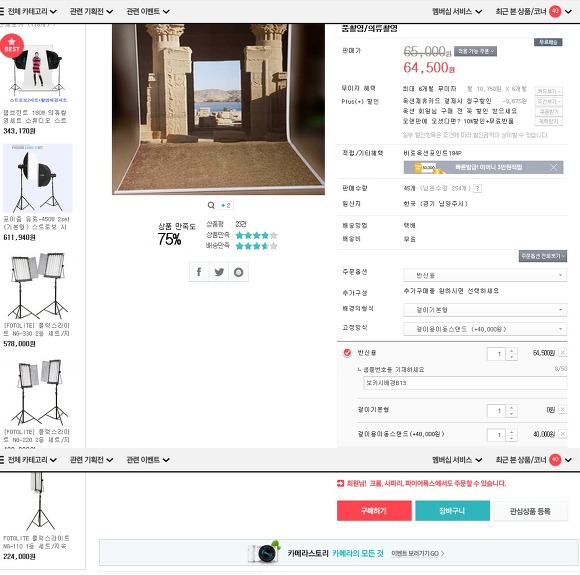The width and height of the screenshot is (580, 575).
Task: Click the model number text field
Action: [x=465, y=383]
